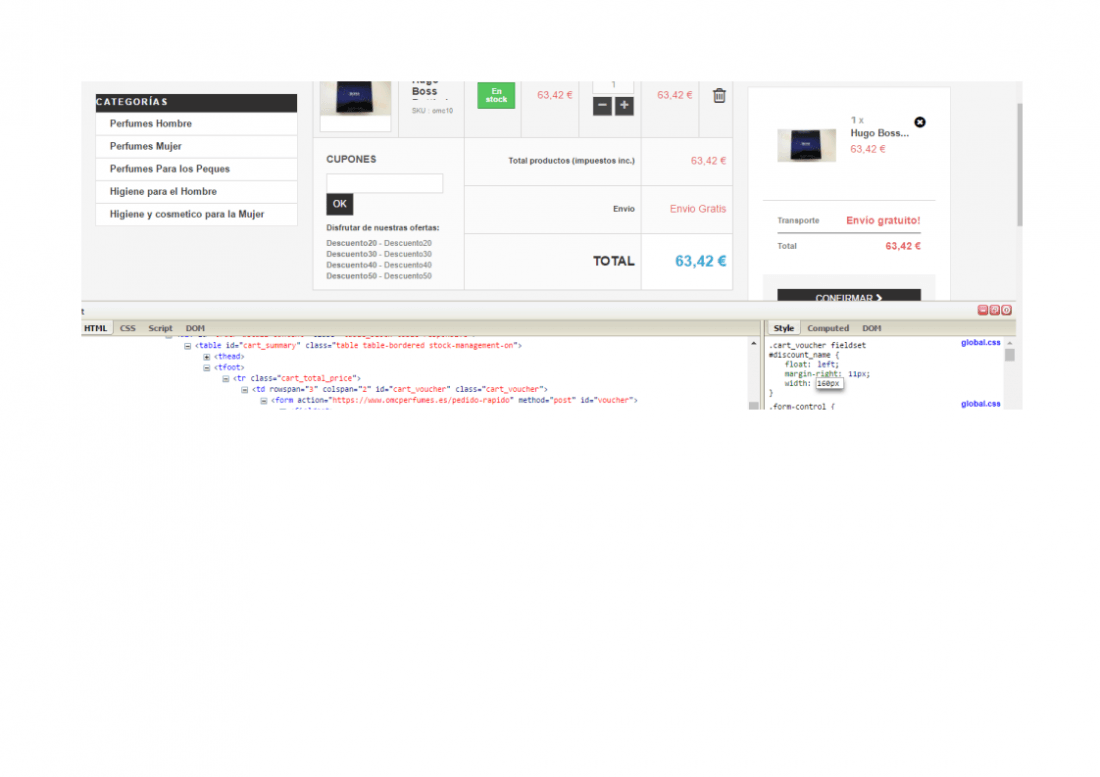Screen dimensions: 1100x777
Task: Minimize the Firebug panel
Action: (x=982, y=310)
